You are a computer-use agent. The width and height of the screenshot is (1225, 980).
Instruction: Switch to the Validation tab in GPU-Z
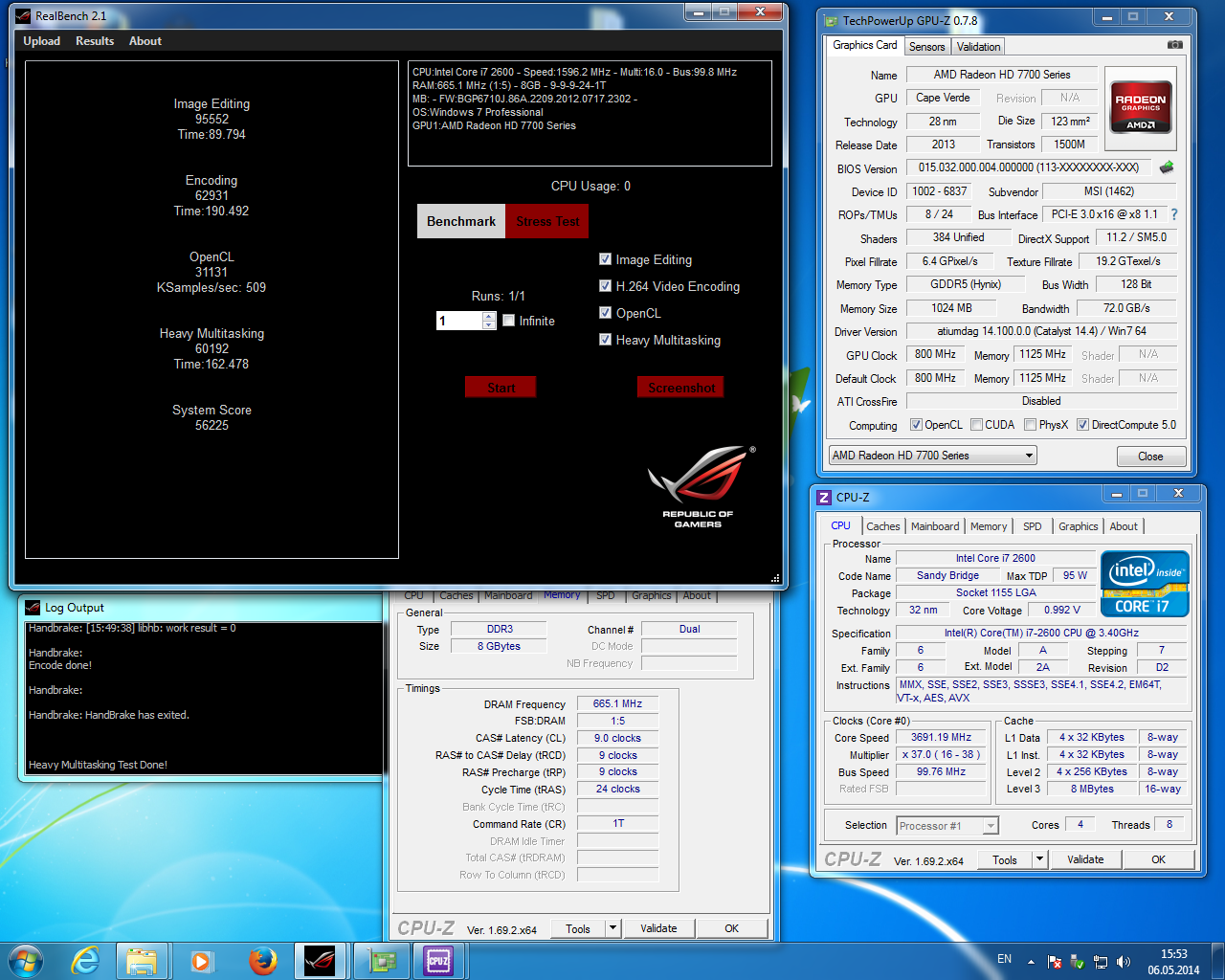(978, 47)
